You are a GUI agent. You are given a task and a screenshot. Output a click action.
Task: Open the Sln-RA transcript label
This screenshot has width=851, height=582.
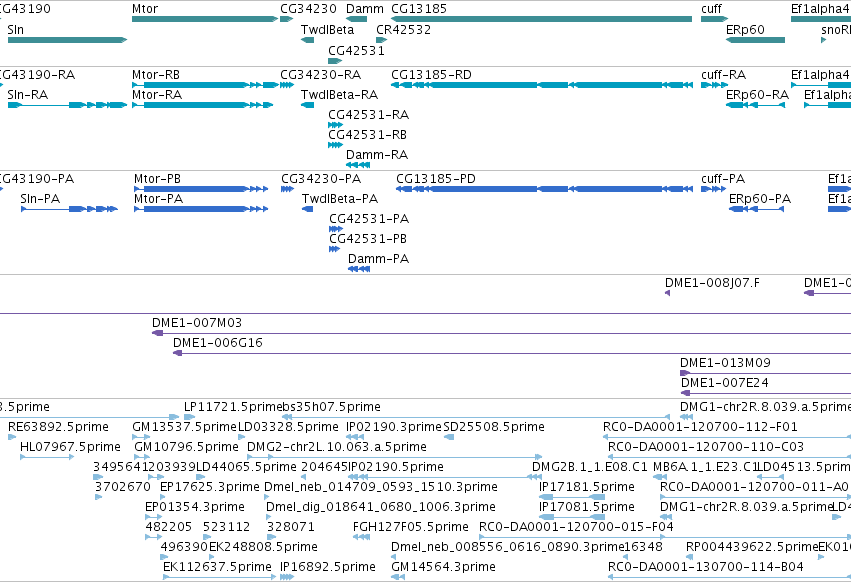click(28, 95)
